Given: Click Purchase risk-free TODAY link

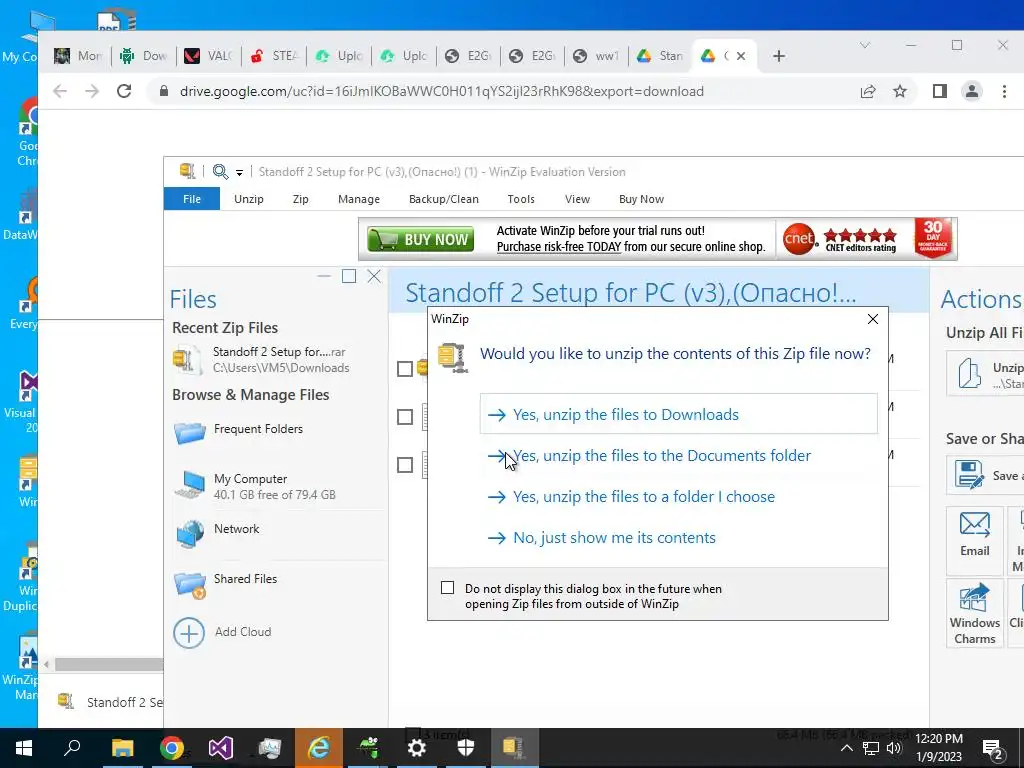Looking at the screenshot, I should [x=558, y=247].
